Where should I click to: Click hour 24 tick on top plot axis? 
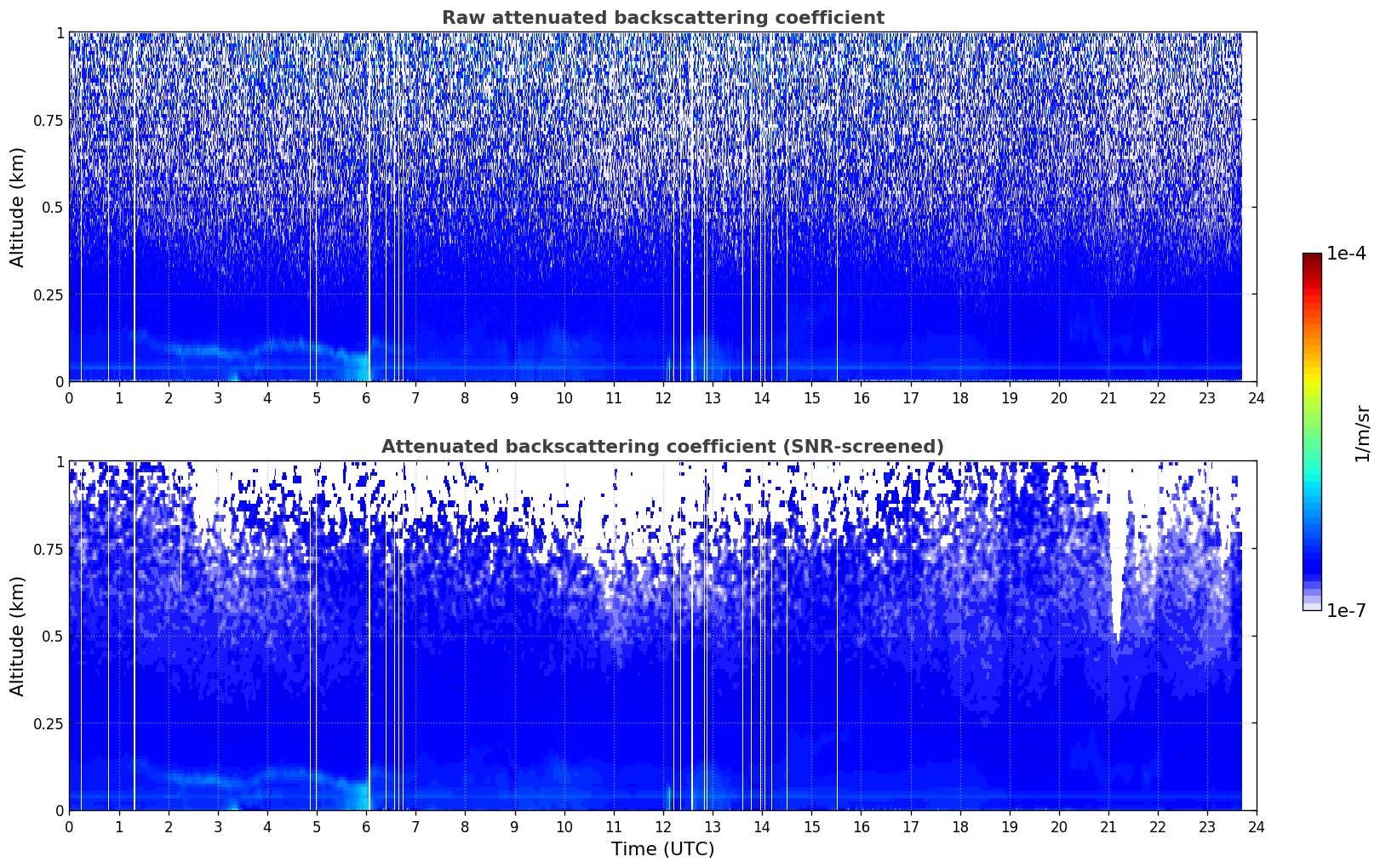click(1257, 398)
